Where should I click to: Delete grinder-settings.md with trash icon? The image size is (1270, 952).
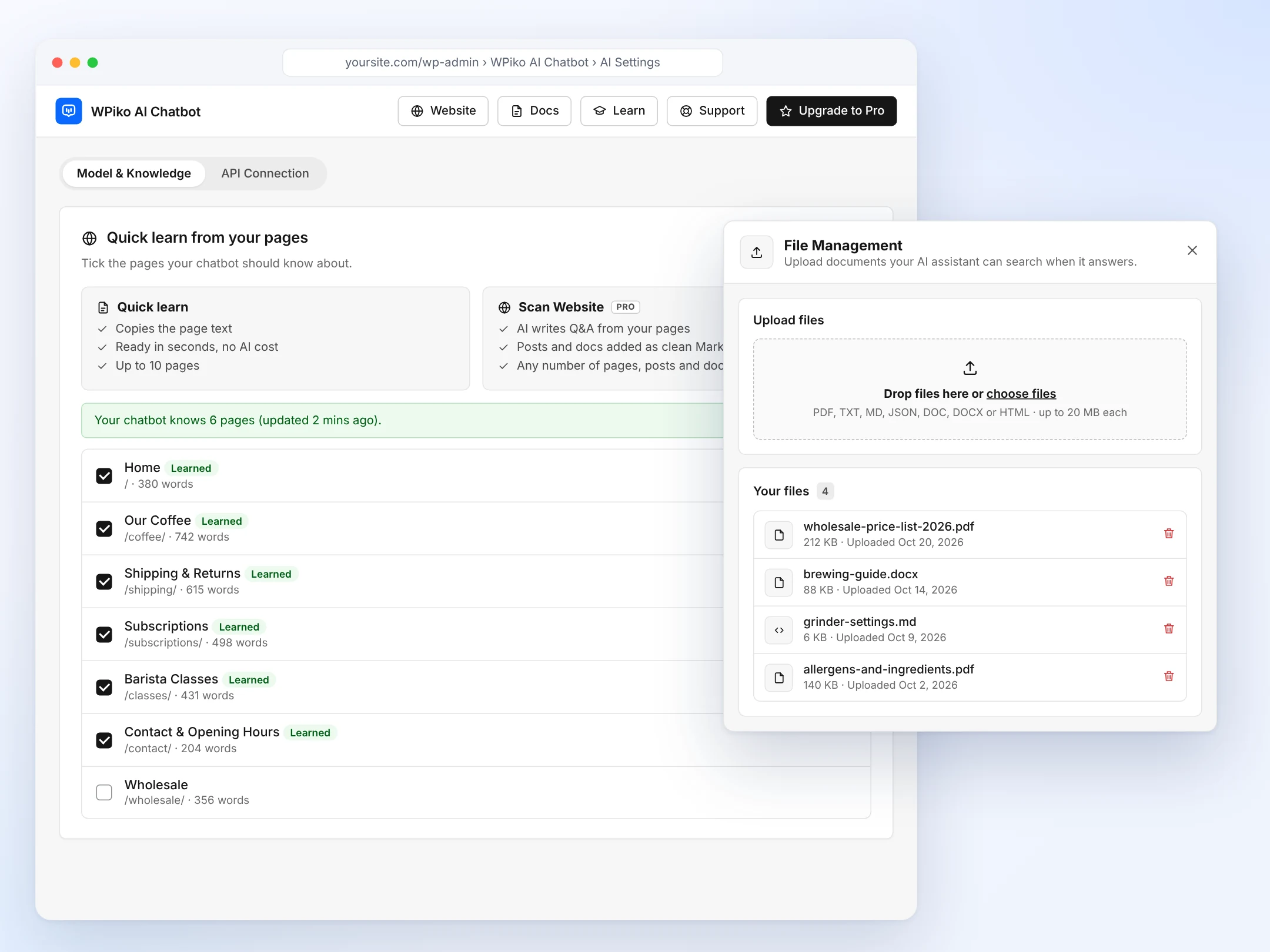1169,629
